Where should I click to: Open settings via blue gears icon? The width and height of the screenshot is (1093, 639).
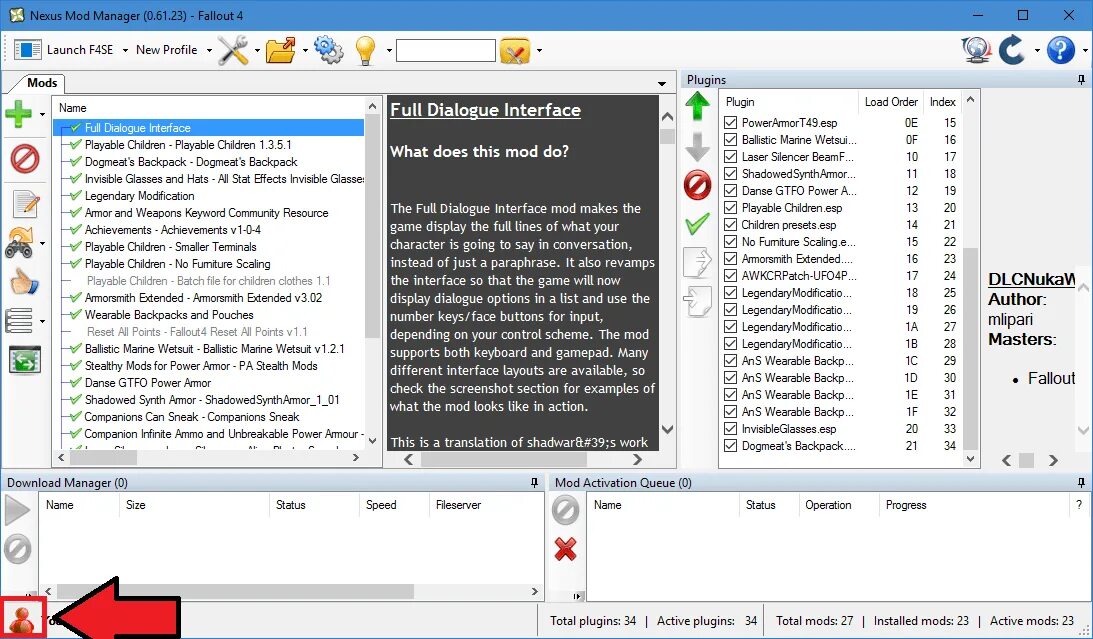click(328, 50)
